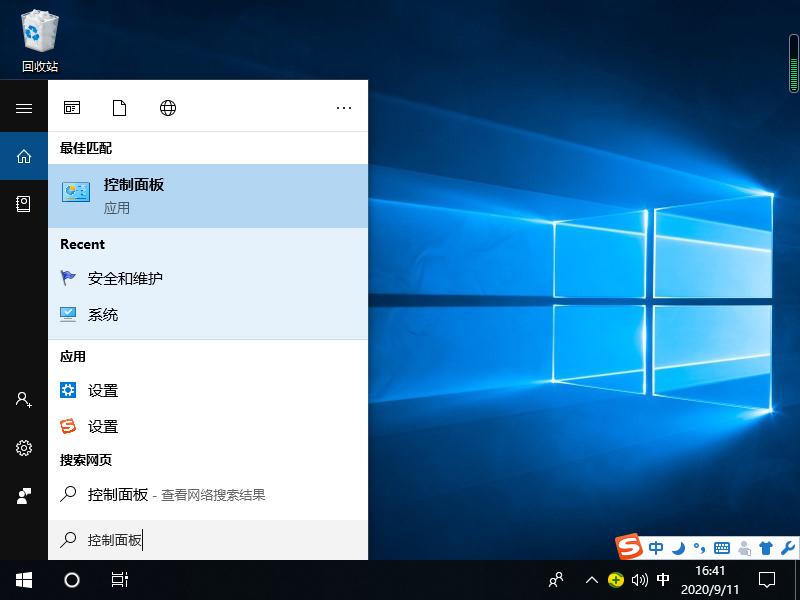Open Settings gear in the Start sidebar
Screen dimensions: 800x600
click(22, 448)
